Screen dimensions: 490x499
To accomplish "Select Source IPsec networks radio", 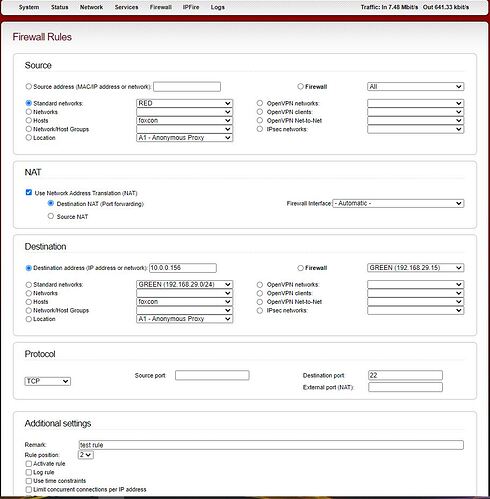I will (x=260, y=129).
